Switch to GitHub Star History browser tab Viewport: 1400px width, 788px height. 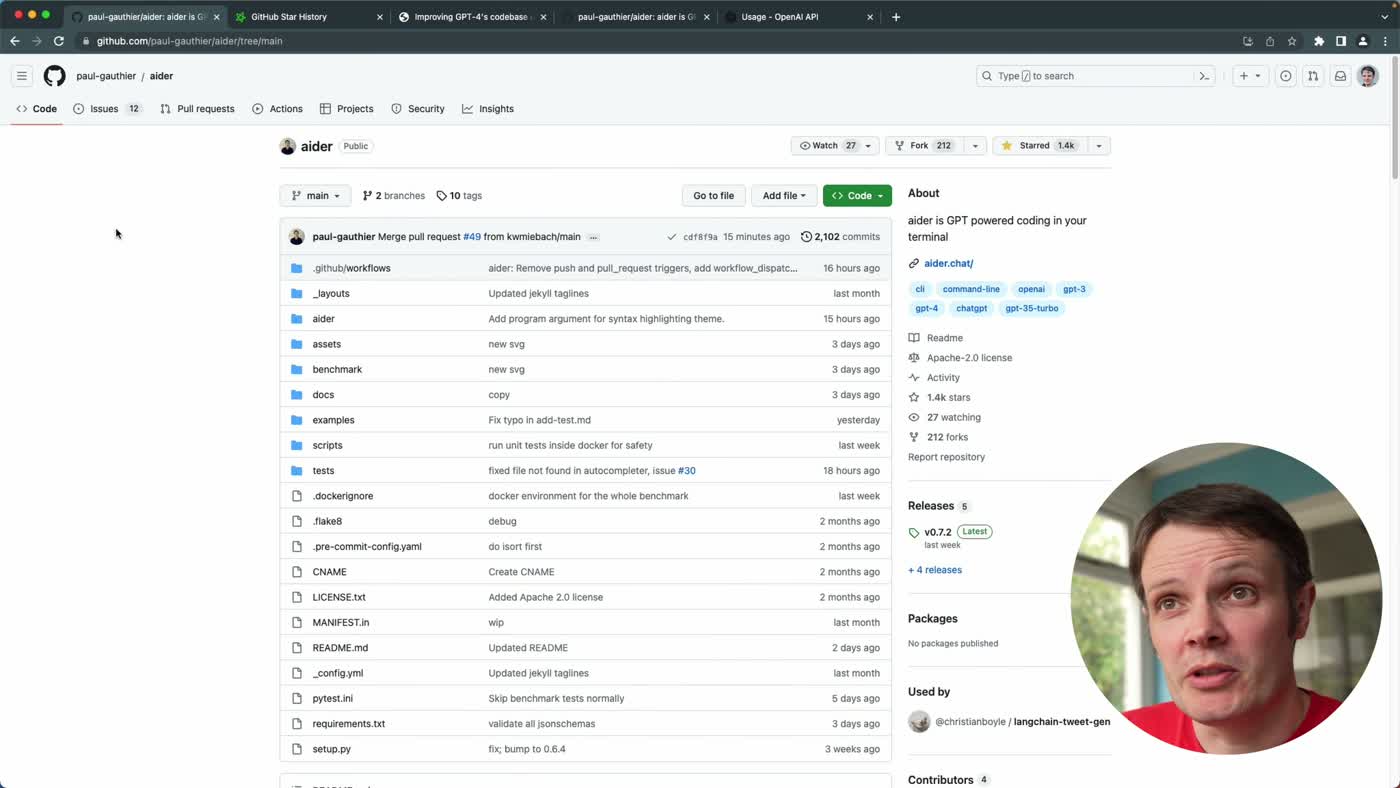pyautogui.click(x=309, y=17)
